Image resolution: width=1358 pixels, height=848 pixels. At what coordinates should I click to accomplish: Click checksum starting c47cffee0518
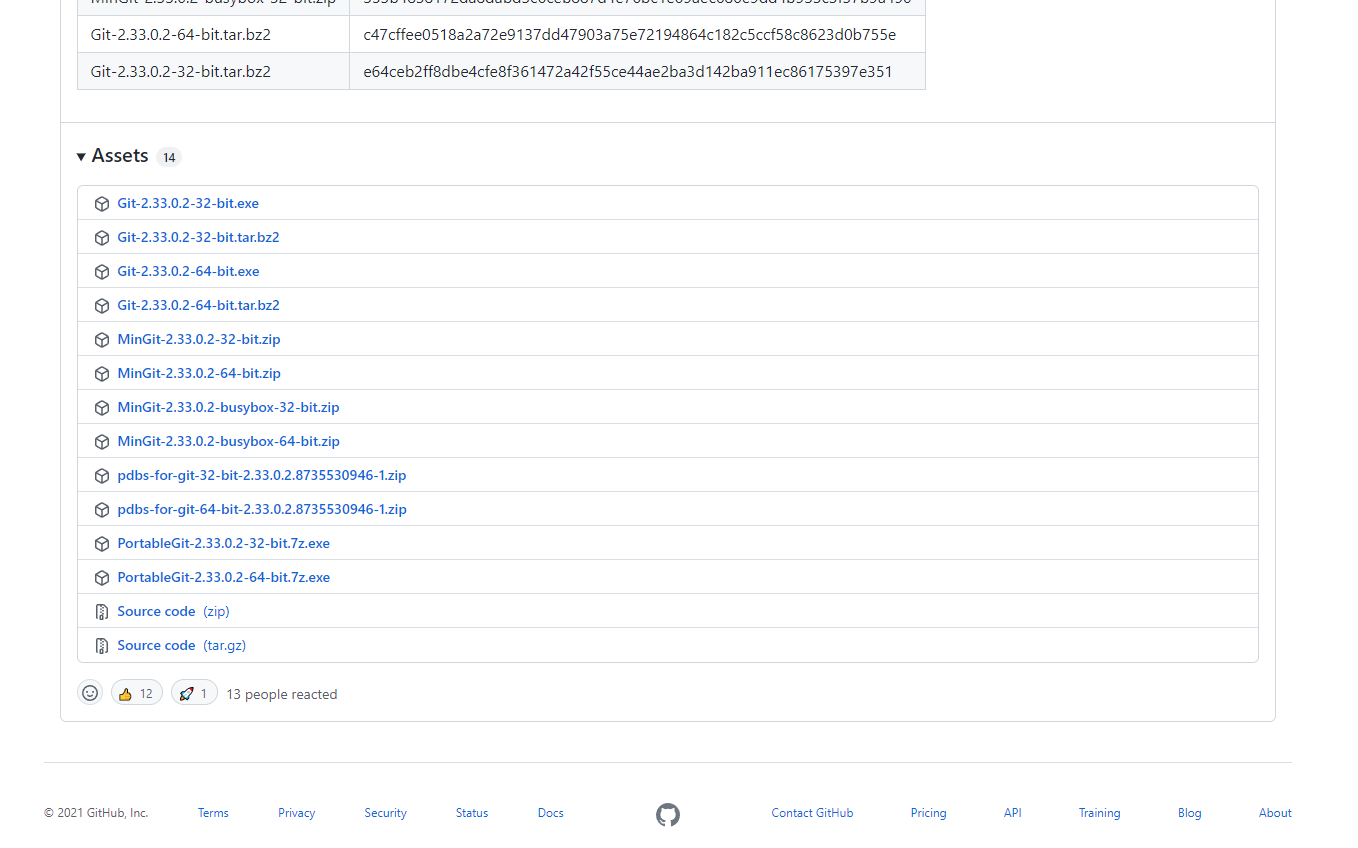click(630, 35)
